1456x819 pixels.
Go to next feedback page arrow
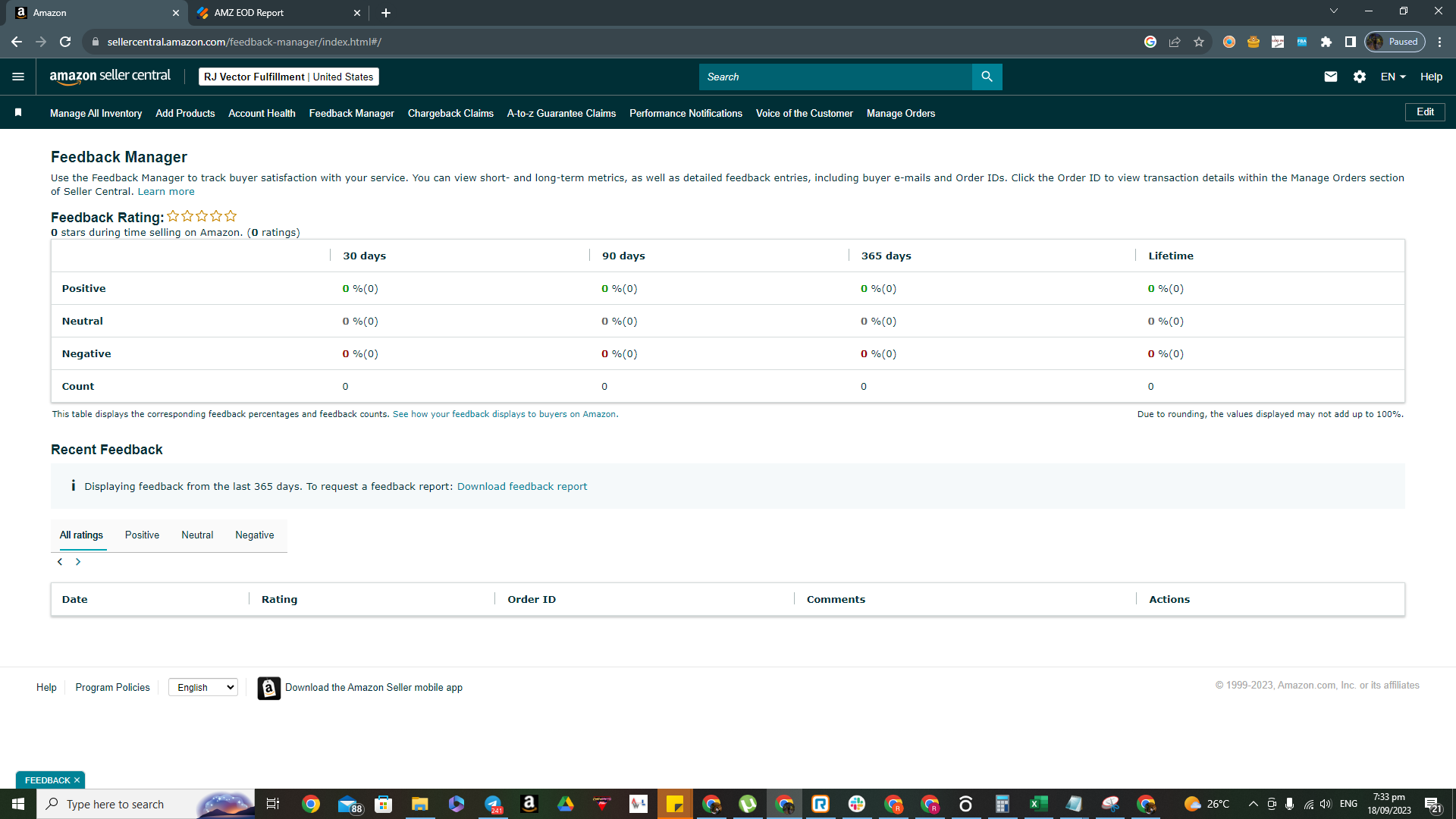[x=78, y=562]
